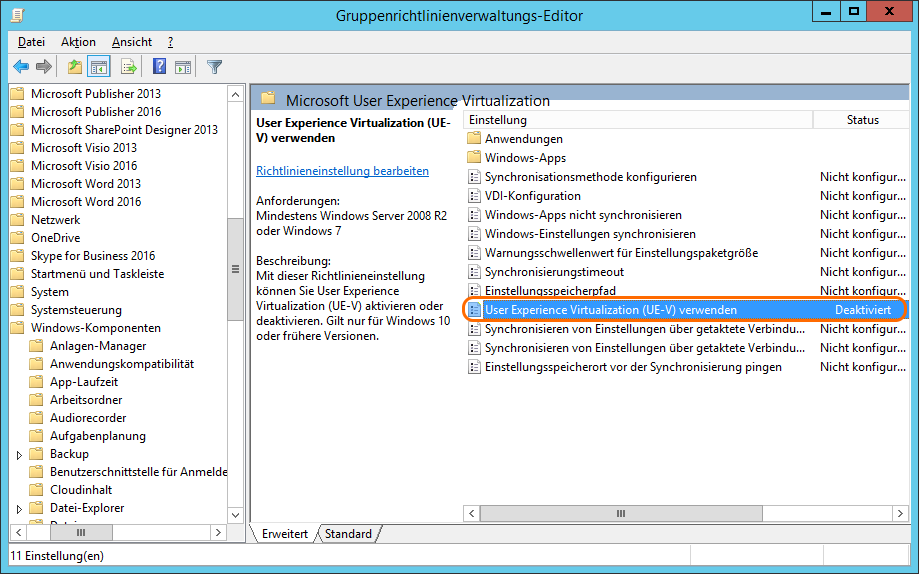Expand the Datei-Explorer tree node
Viewport: 919px width, 574px height.
(19, 508)
